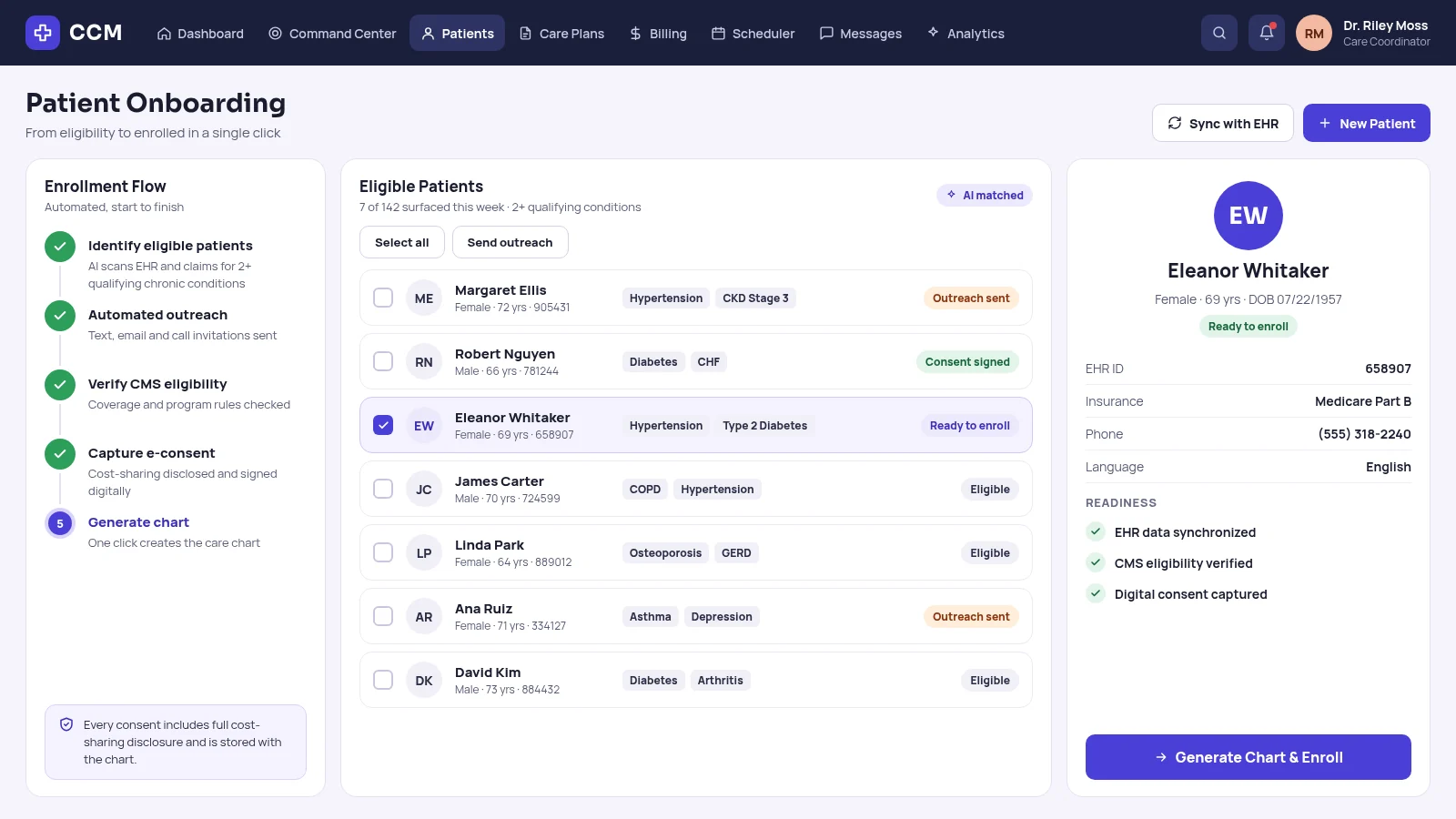Open Messages tab
Viewport: 1456px width, 819px height.
(x=861, y=33)
